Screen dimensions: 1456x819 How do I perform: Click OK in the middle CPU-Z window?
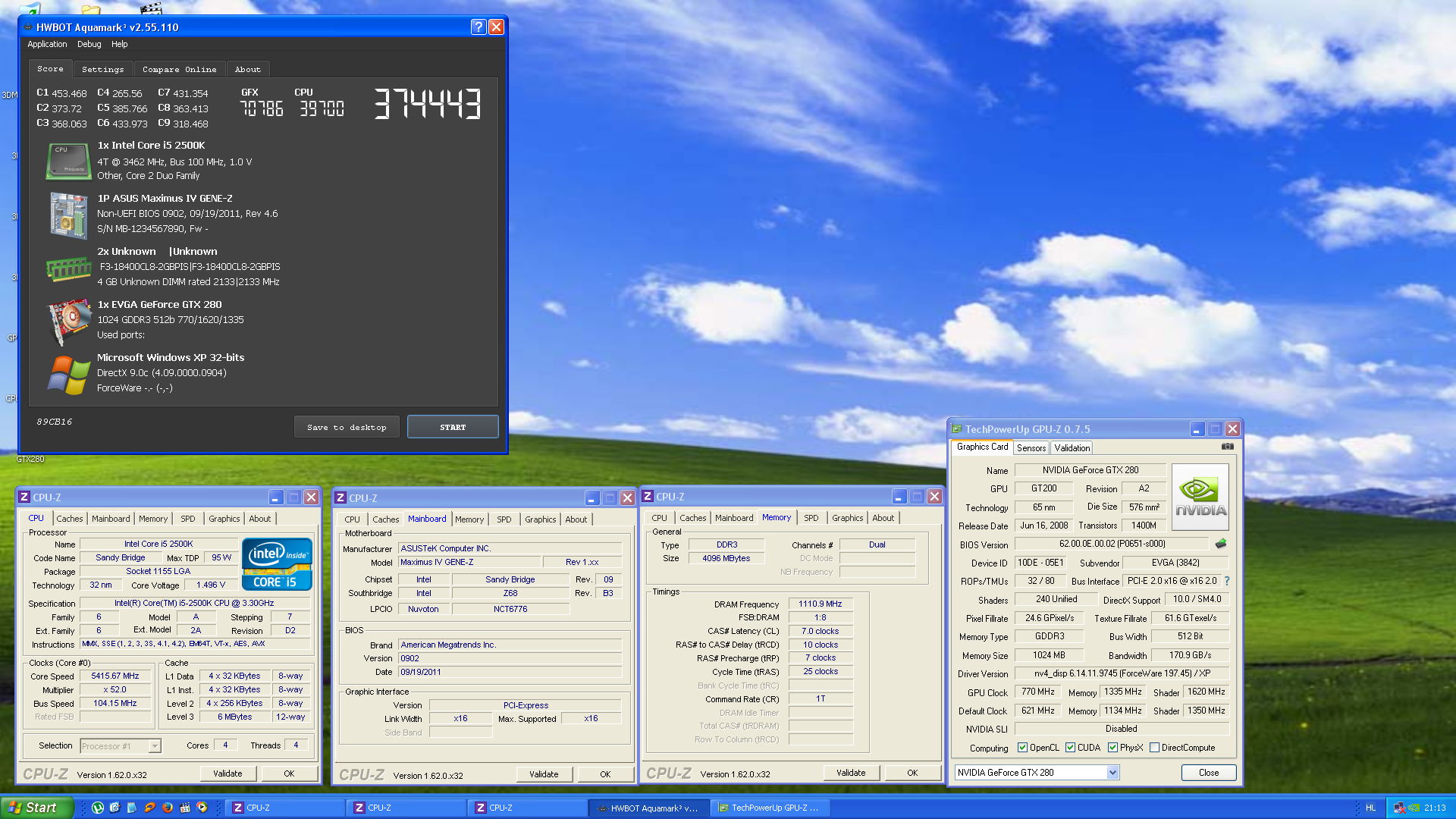[x=605, y=774]
